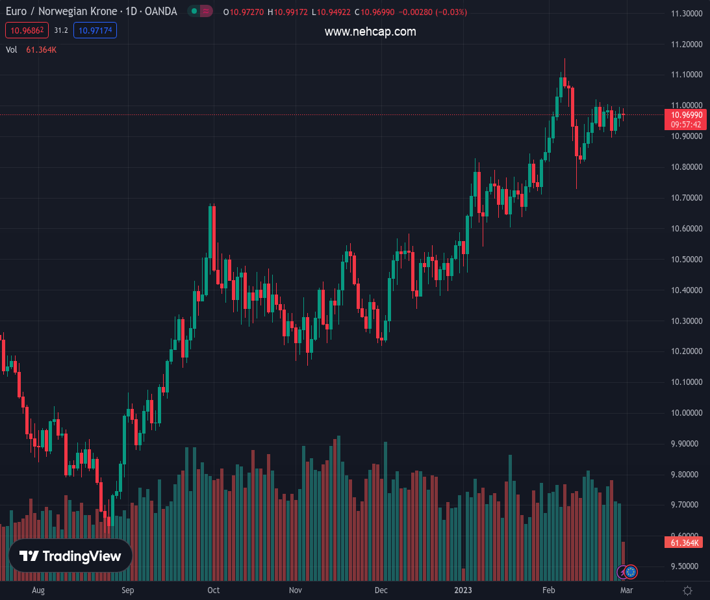Click the red 61.364K volume axis label
The width and height of the screenshot is (710, 600).
(685, 542)
